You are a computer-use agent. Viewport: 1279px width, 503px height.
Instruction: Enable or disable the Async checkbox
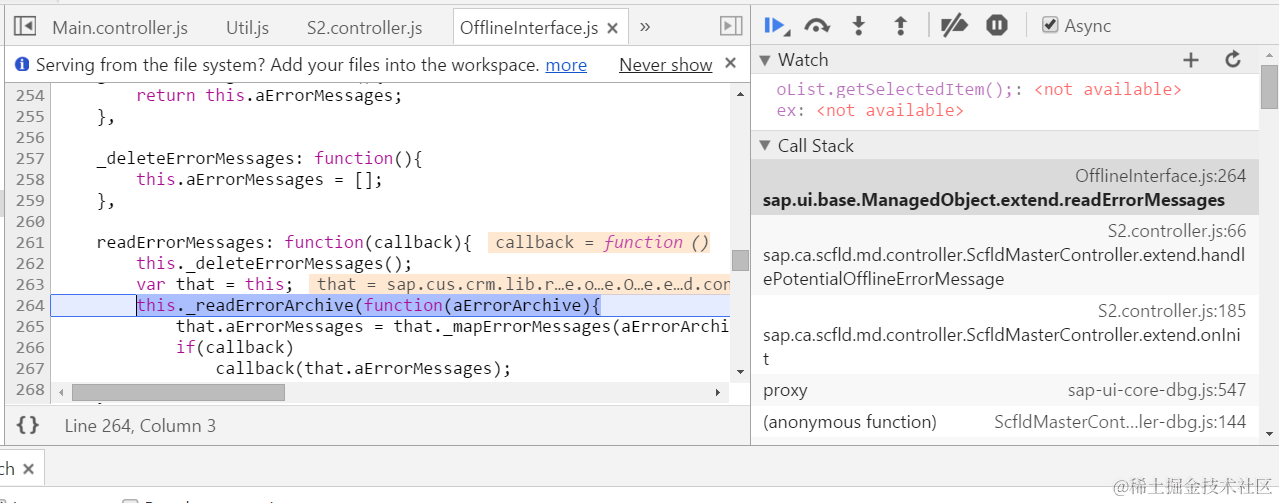[x=1049, y=26]
